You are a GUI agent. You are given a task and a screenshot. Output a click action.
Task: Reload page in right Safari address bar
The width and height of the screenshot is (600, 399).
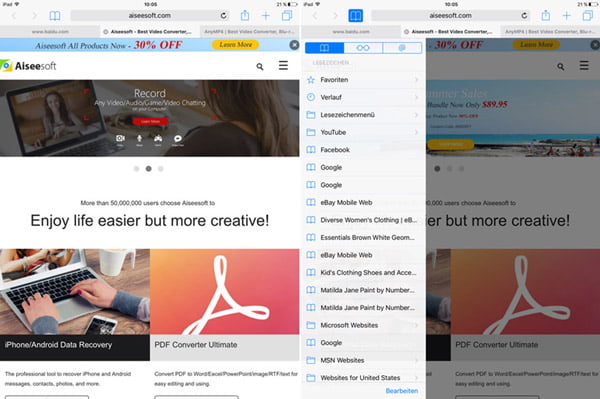point(524,16)
